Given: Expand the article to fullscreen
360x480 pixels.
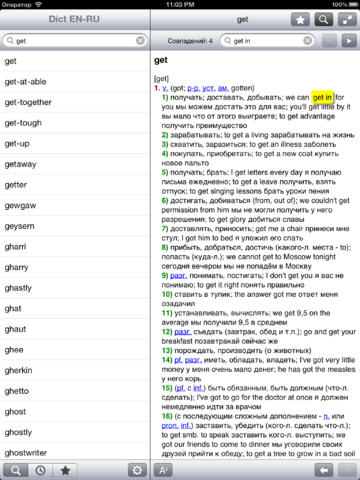Looking at the screenshot, I should pyautogui.click(x=347, y=20).
